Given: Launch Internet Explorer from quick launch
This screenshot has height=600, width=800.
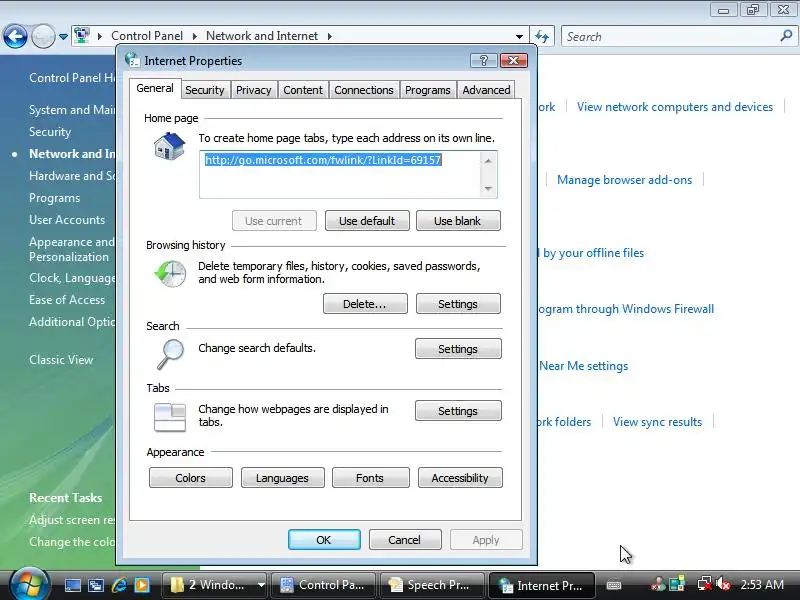Looking at the screenshot, I should click(x=119, y=585).
